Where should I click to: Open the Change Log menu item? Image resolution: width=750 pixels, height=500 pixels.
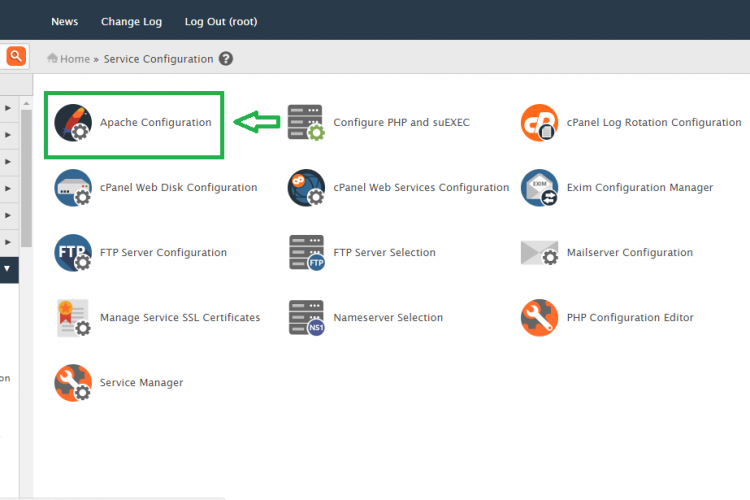(x=132, y=22)
